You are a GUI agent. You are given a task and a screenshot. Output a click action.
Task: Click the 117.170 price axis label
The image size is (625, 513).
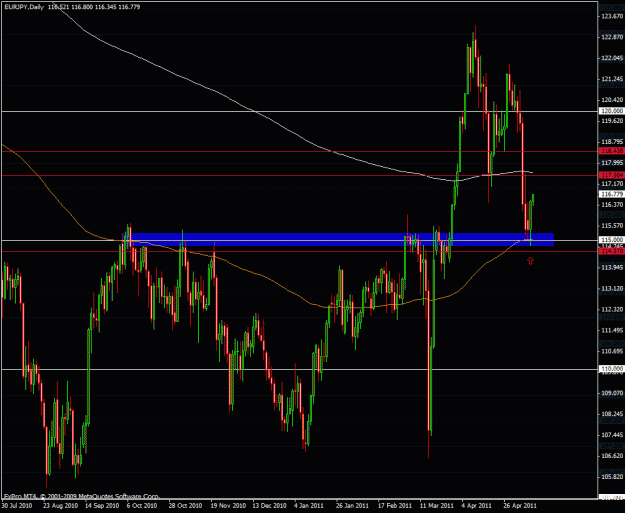click(612, 184)
